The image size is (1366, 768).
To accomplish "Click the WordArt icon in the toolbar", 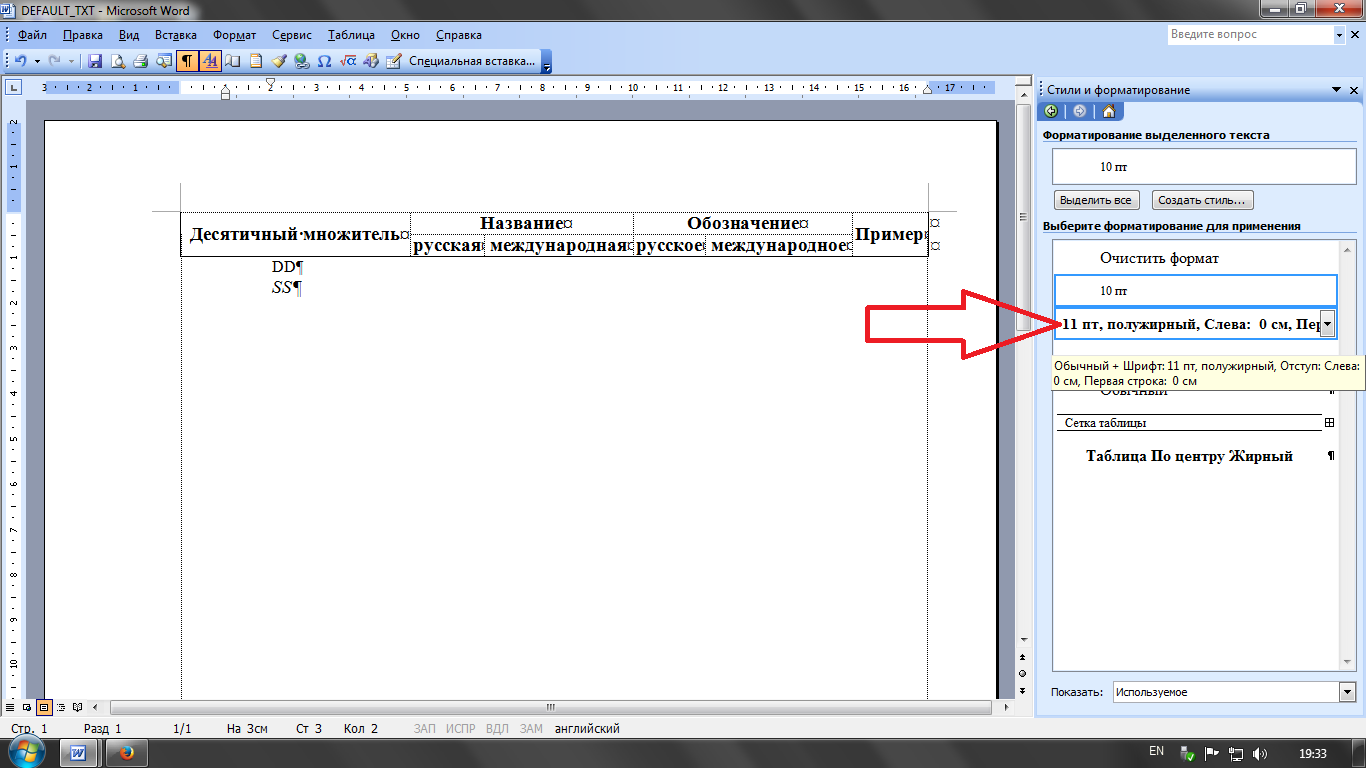I will click(370, 61).
